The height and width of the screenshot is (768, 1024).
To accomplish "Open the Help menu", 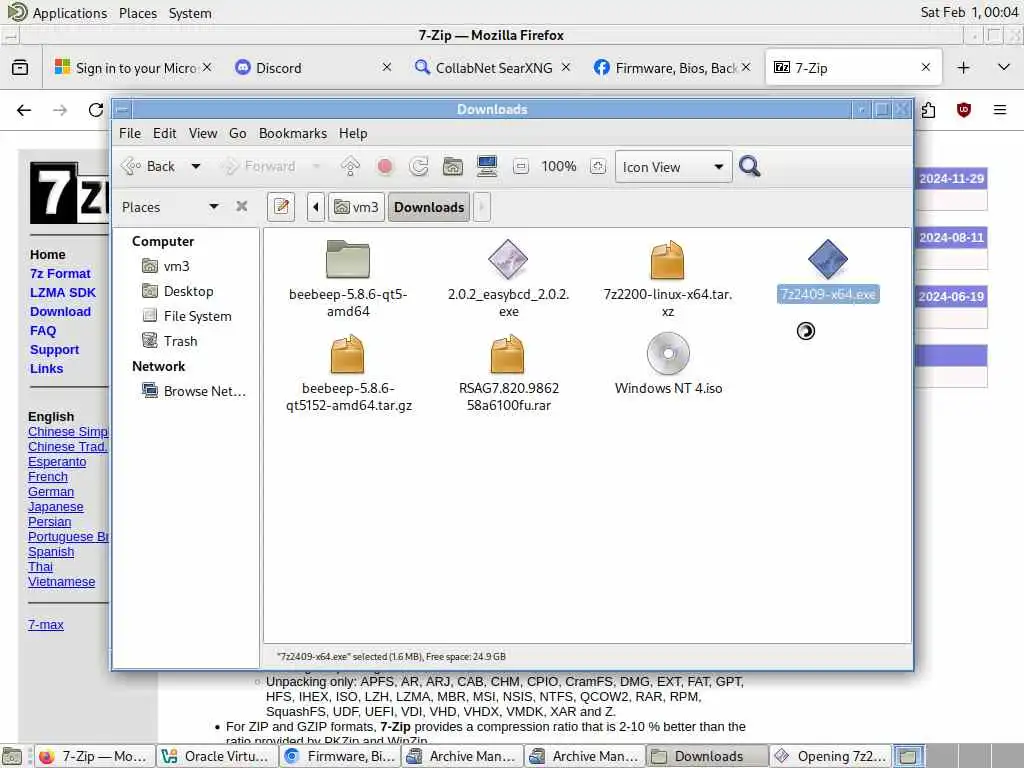I will click(x=353, y=133).
